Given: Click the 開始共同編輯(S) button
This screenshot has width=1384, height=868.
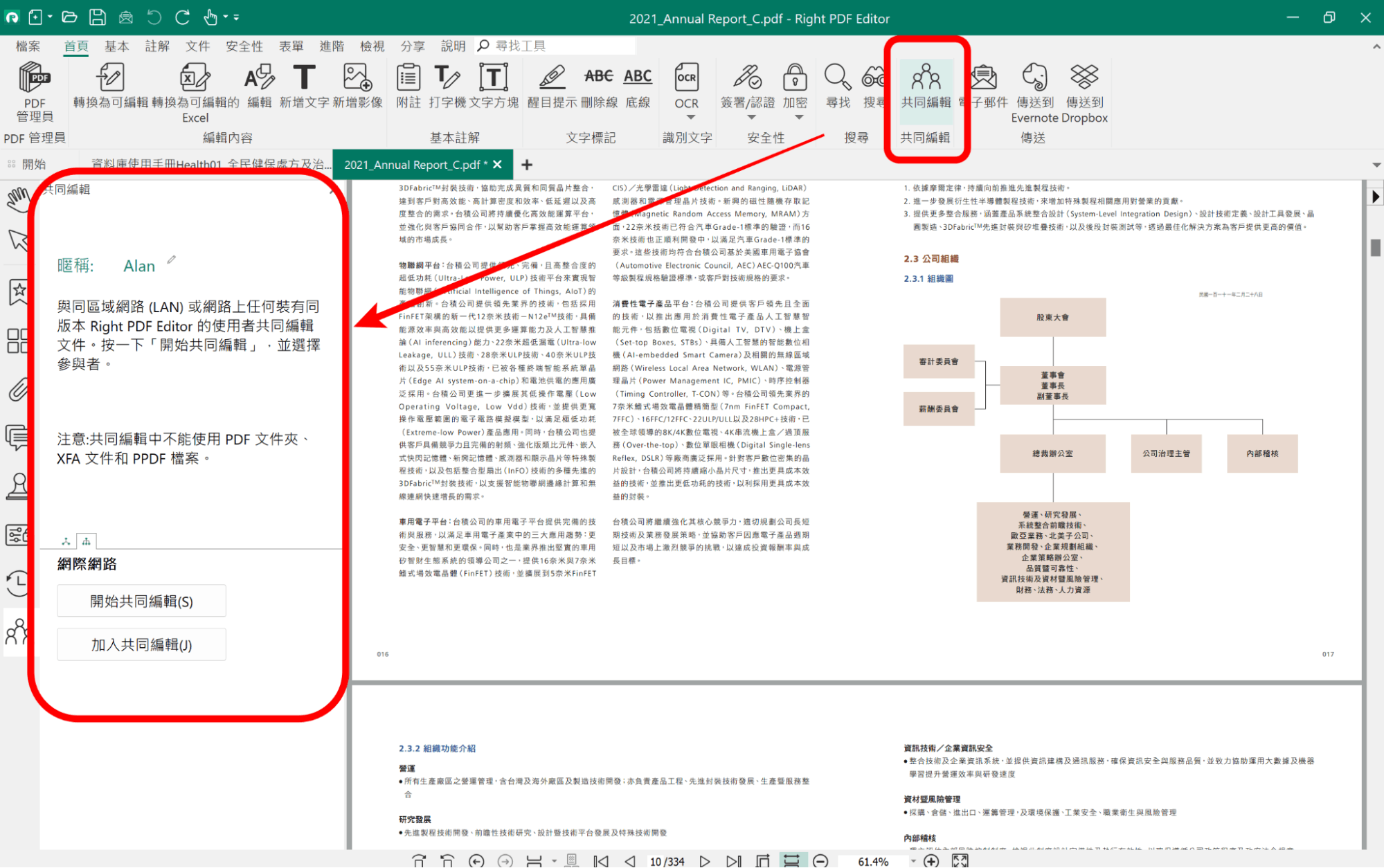Looking at the screenshot, I should point(141,601).
